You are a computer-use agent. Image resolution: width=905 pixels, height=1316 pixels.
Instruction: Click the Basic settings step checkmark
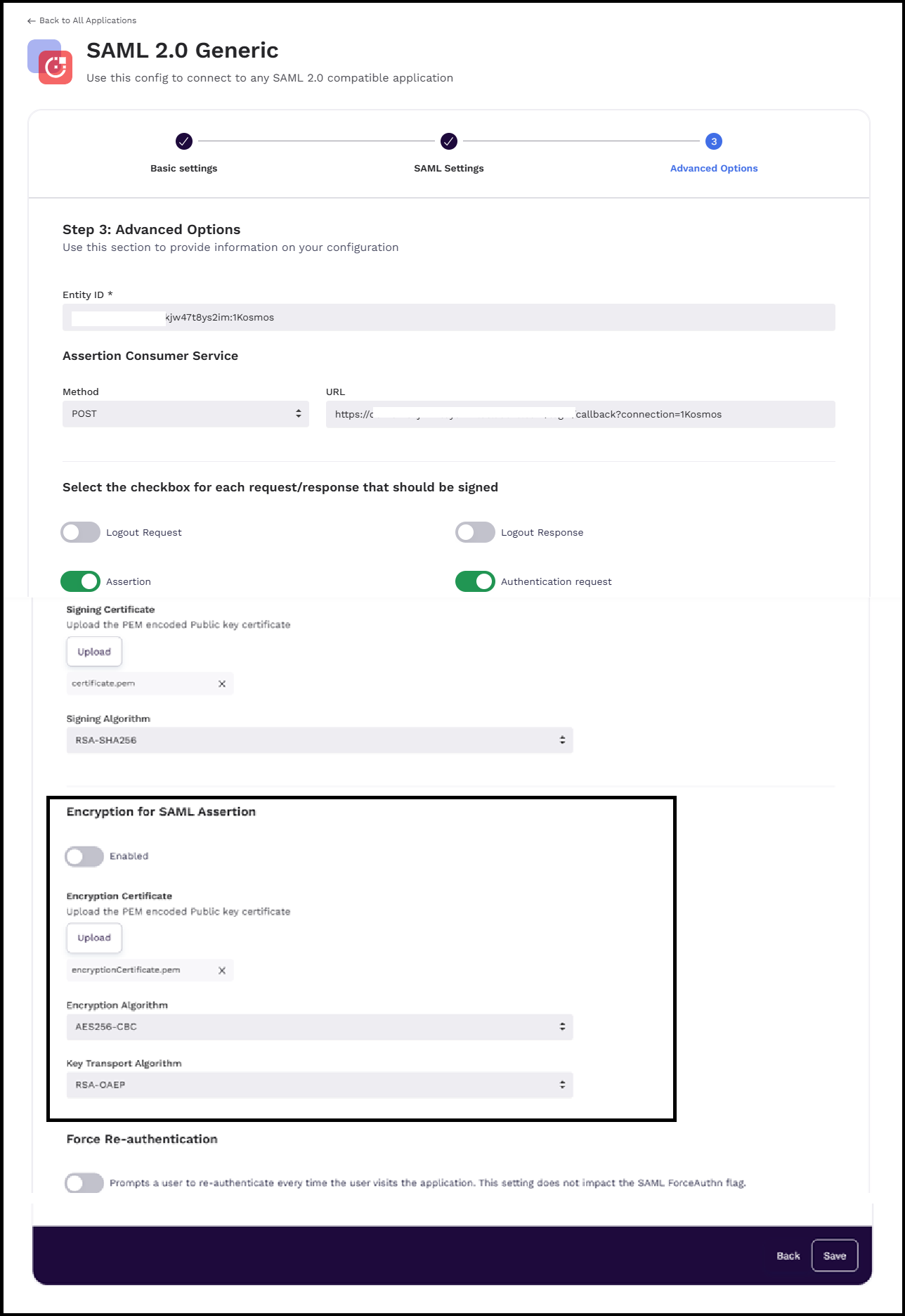(183, 141)
